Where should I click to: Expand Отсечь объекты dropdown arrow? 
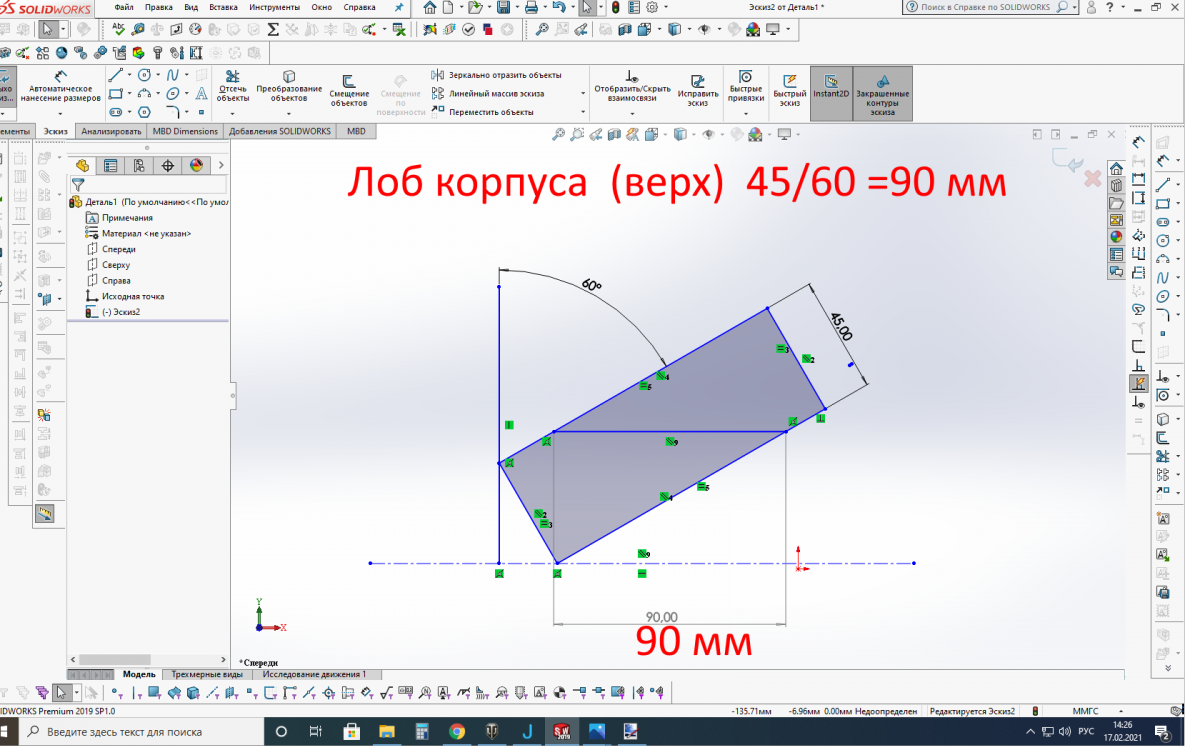(x=233, y=112)
